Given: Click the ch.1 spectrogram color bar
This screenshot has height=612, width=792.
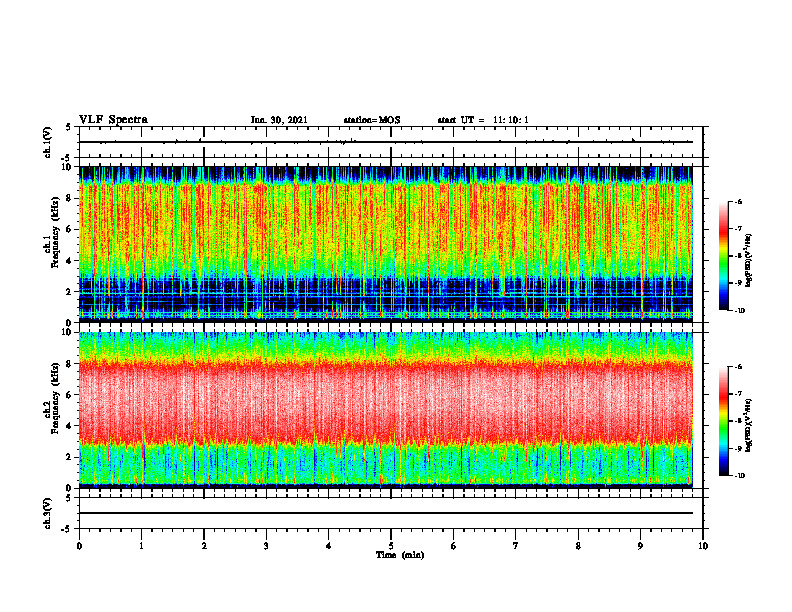Looking at the screenshot, I should point(723,256).
